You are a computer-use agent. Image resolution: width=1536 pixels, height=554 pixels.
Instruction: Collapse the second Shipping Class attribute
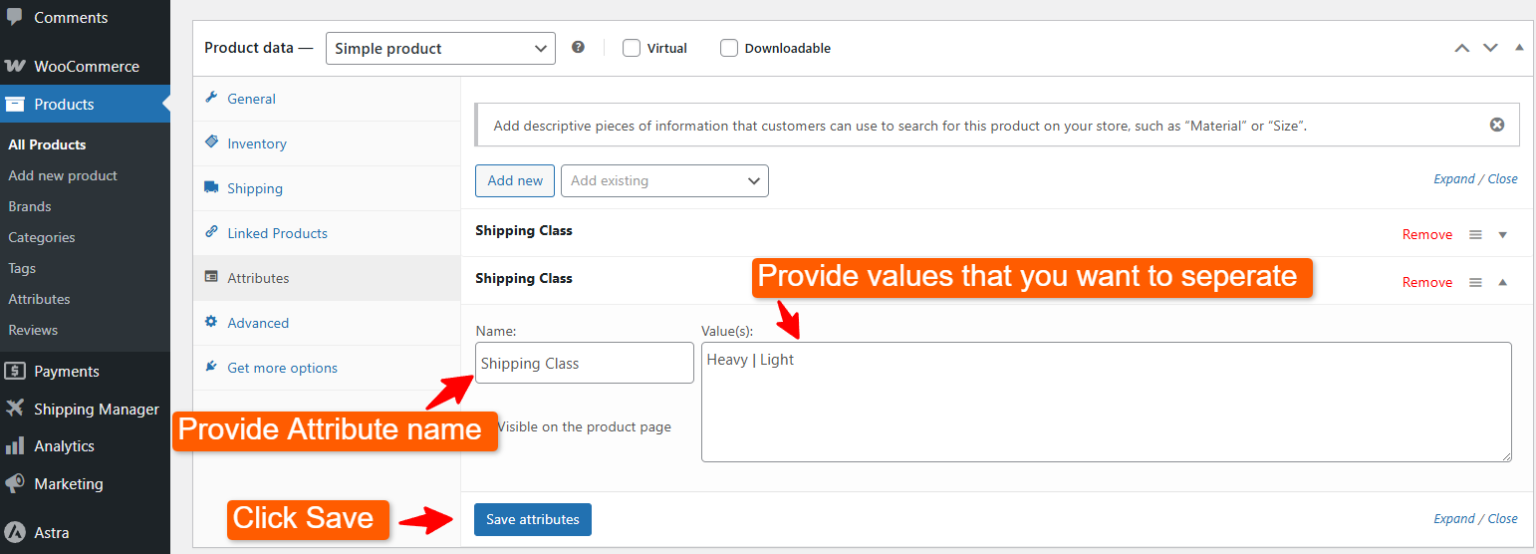point(1502,282)
